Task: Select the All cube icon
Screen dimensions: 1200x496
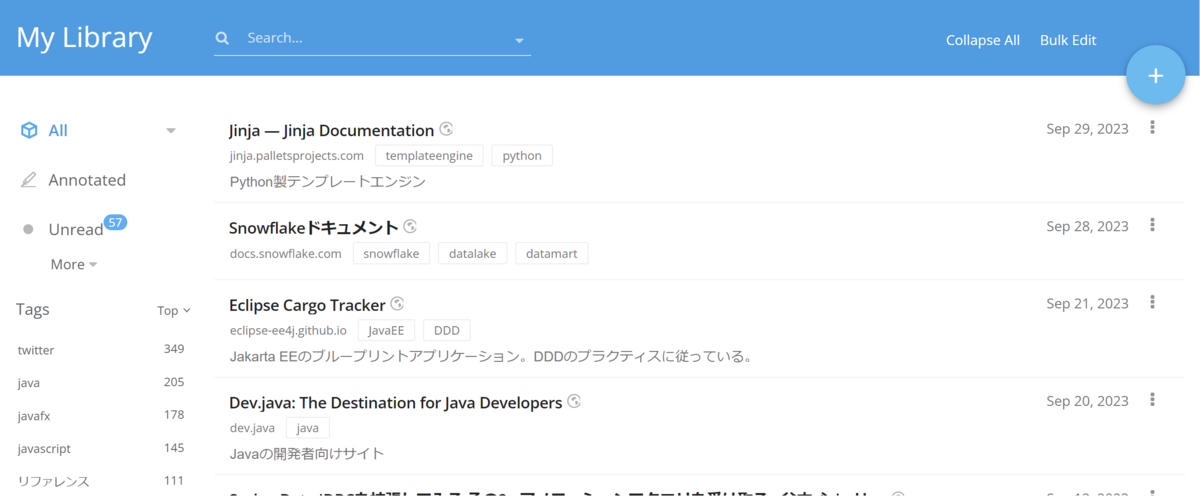Action: point(30,130)
